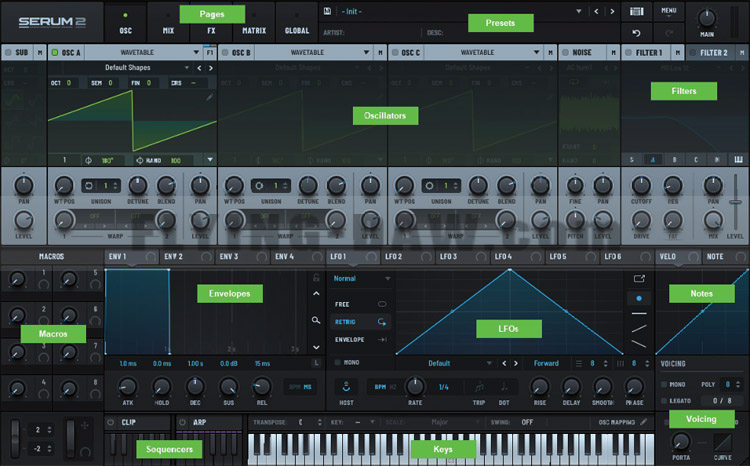The width and height of the screenshot is (750, 466).
Task: Select the LFO falling ramp tool
Action: [x=639, y=343]
